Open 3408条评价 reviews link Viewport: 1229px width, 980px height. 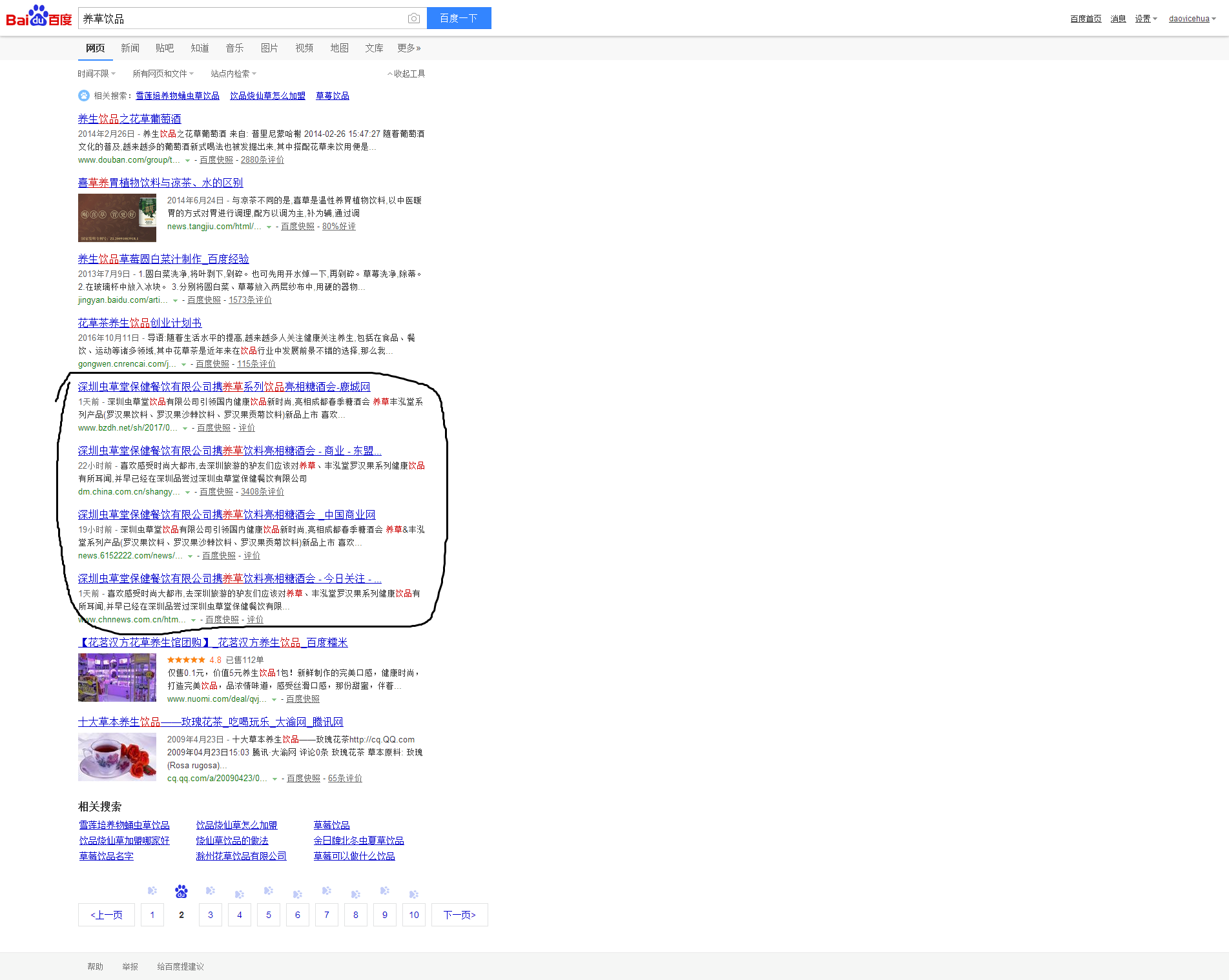click(262, 492)
